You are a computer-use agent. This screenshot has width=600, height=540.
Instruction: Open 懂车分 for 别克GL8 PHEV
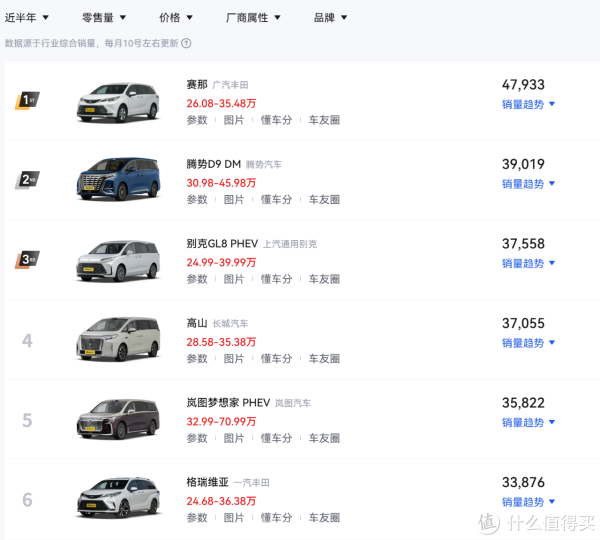pos(276,279)
